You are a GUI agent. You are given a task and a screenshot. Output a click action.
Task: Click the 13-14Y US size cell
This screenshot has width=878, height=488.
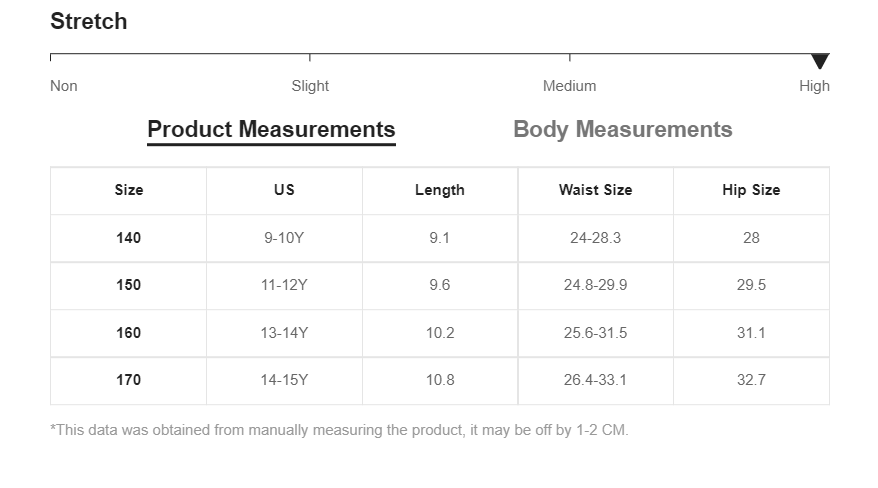[x=284, y=333]
